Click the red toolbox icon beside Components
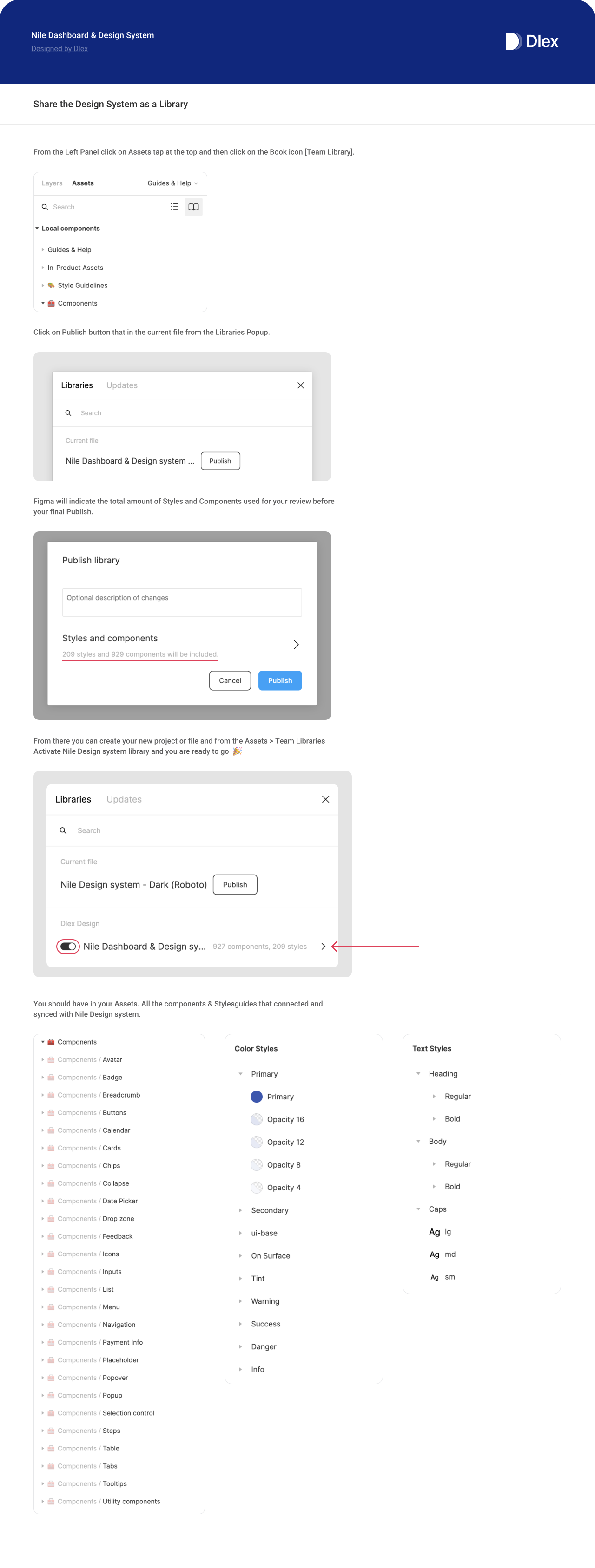The width and height of the screenshot is (595, 1568). point(51,303)
